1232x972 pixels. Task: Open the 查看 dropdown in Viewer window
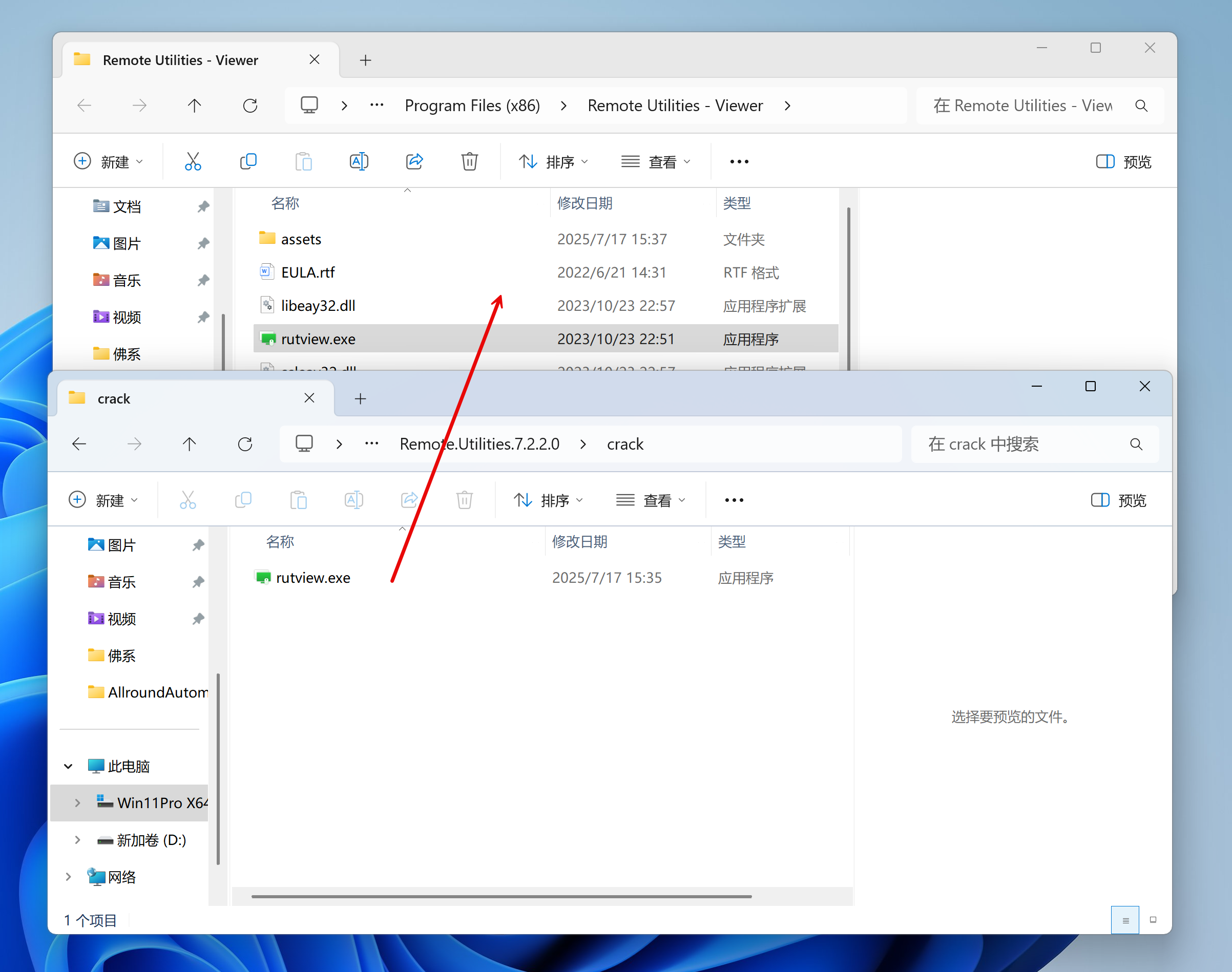[x=656, y=162]
